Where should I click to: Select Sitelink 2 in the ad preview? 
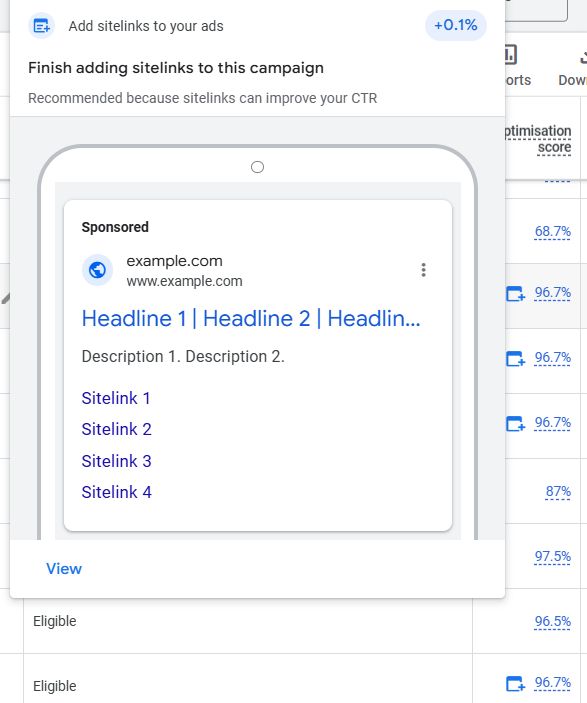pos(117,430)
